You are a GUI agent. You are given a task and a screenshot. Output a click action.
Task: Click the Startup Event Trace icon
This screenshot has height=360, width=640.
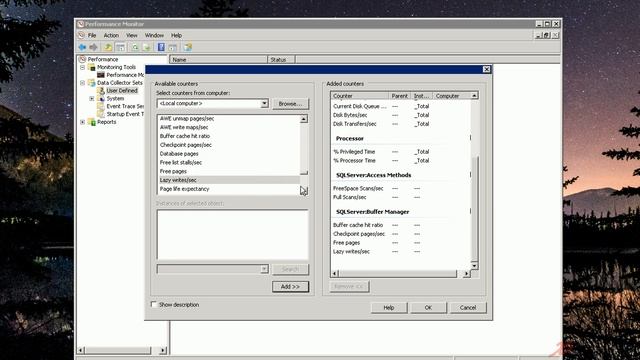pos(101,114)
